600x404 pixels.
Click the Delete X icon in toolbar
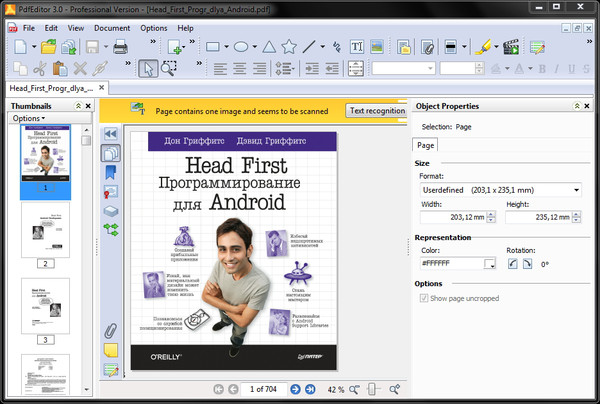(x=80, y=69)
